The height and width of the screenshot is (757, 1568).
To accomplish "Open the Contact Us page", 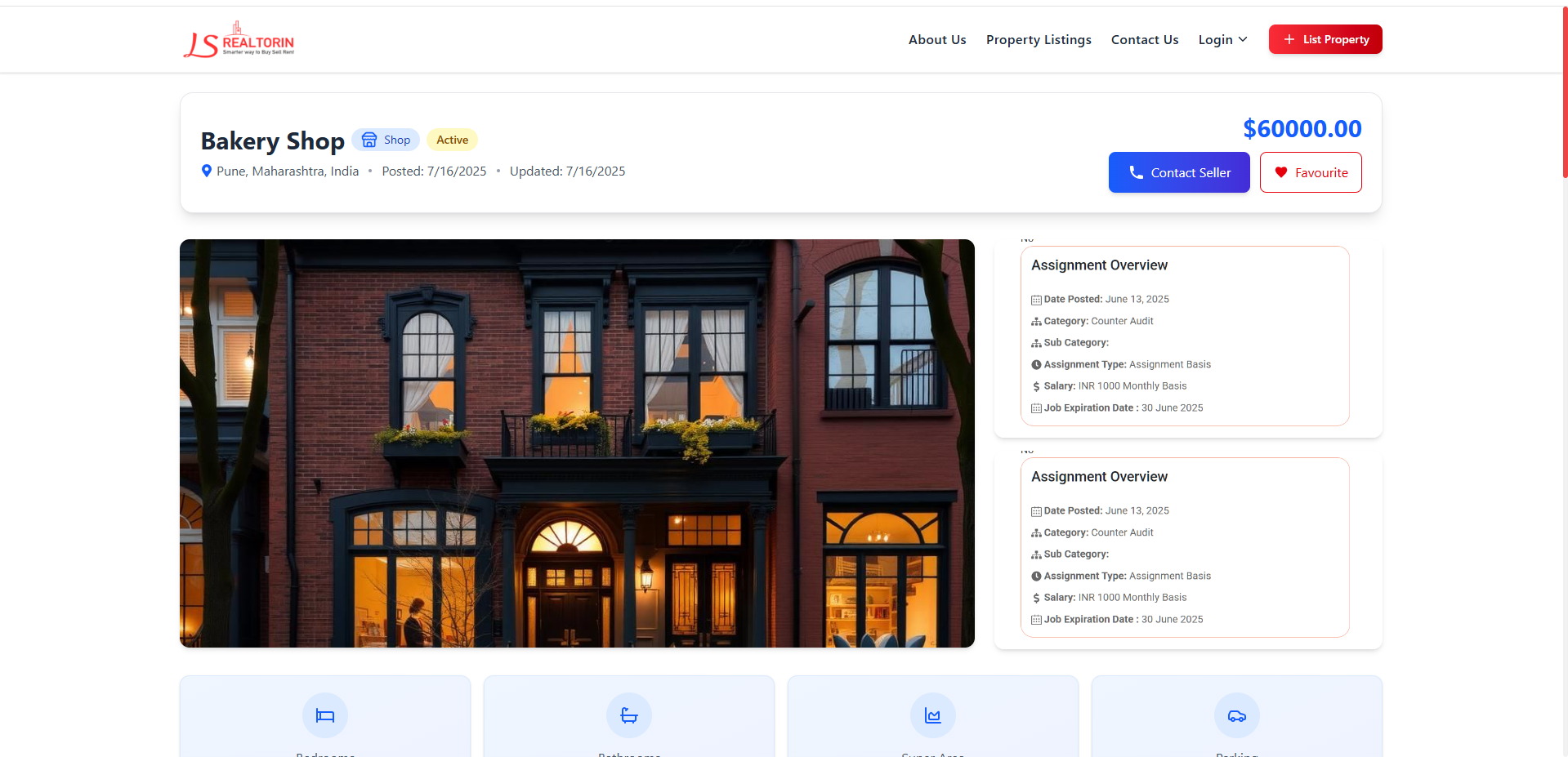I will (1144, 40).
